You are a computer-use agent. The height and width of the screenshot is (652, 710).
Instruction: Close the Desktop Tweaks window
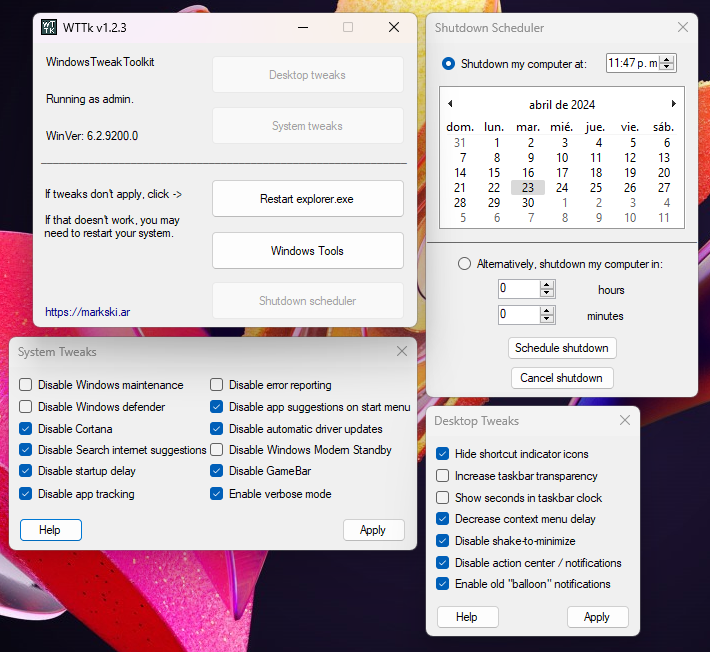coord(625,420)
